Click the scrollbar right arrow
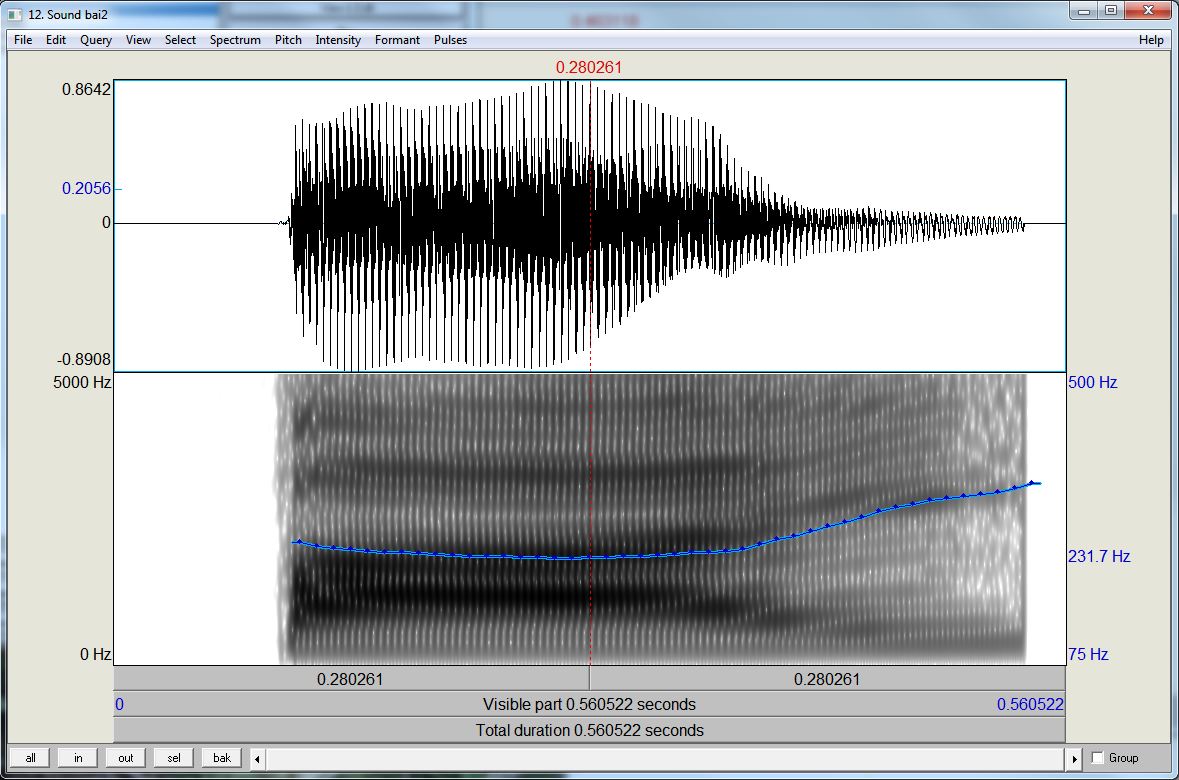 pos(1074,759)
